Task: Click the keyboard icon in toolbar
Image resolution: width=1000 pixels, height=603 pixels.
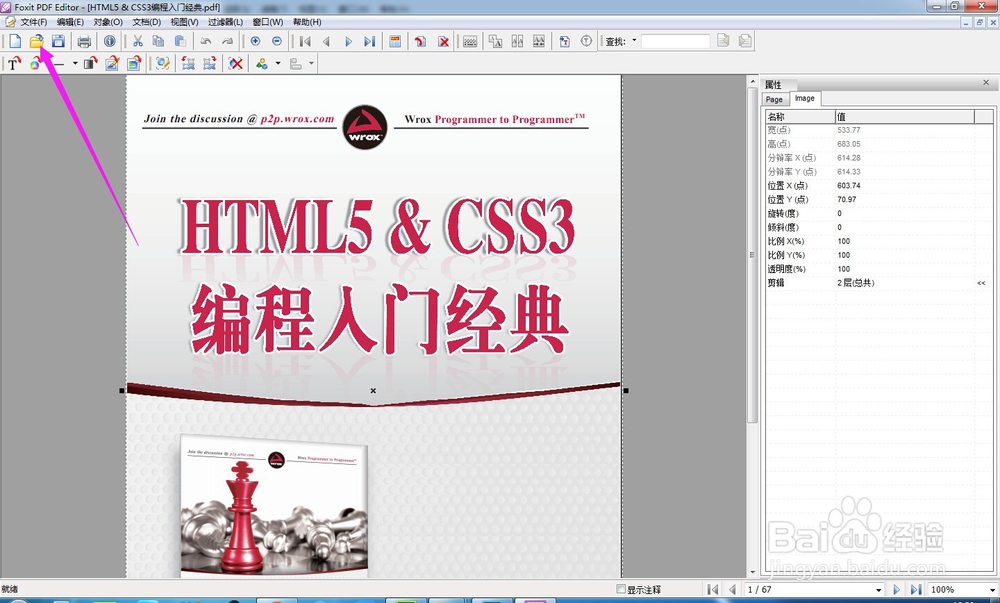Action: tap(470, 41)
